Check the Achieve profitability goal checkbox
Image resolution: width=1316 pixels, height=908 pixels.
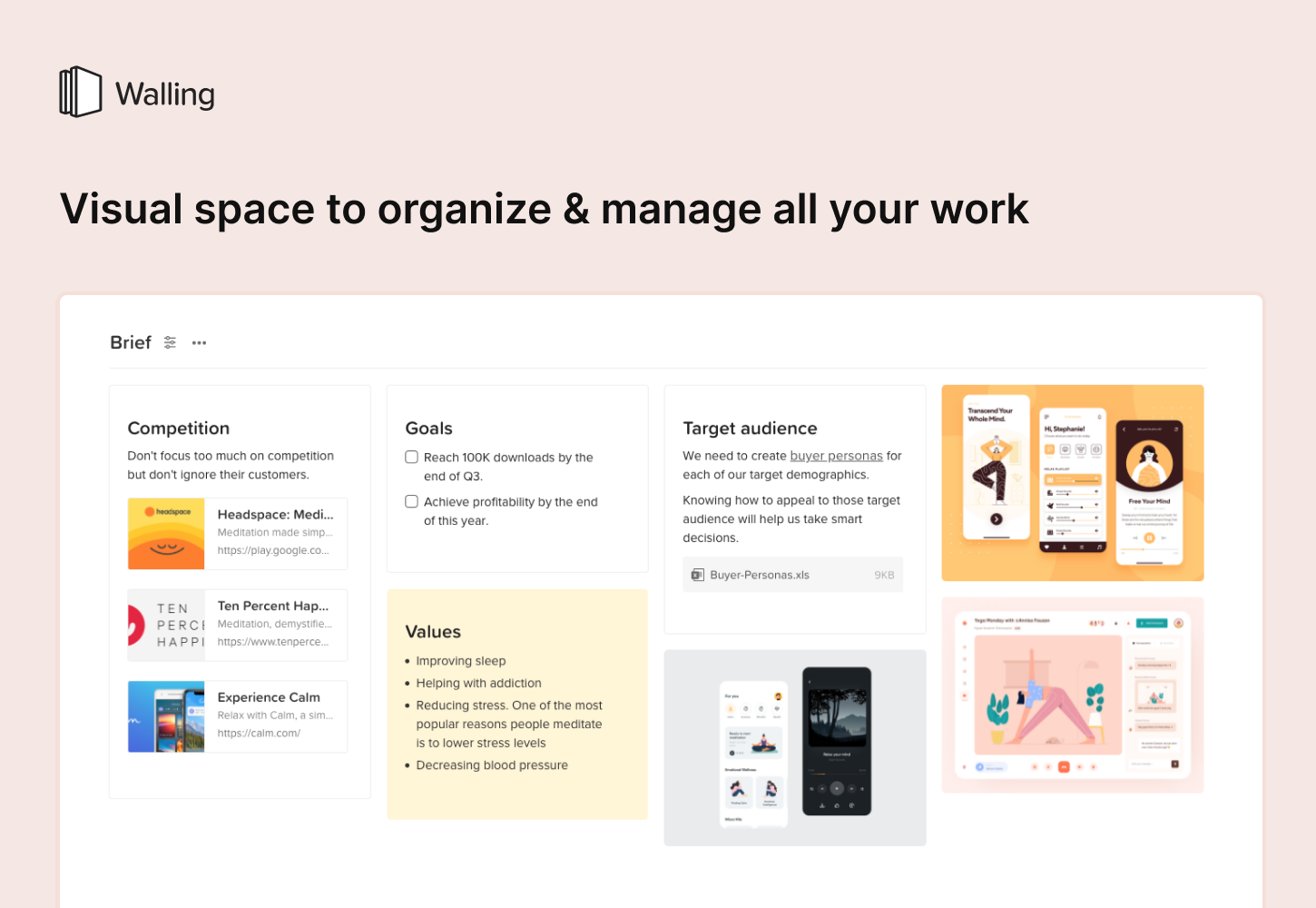[x=412, y=502]
